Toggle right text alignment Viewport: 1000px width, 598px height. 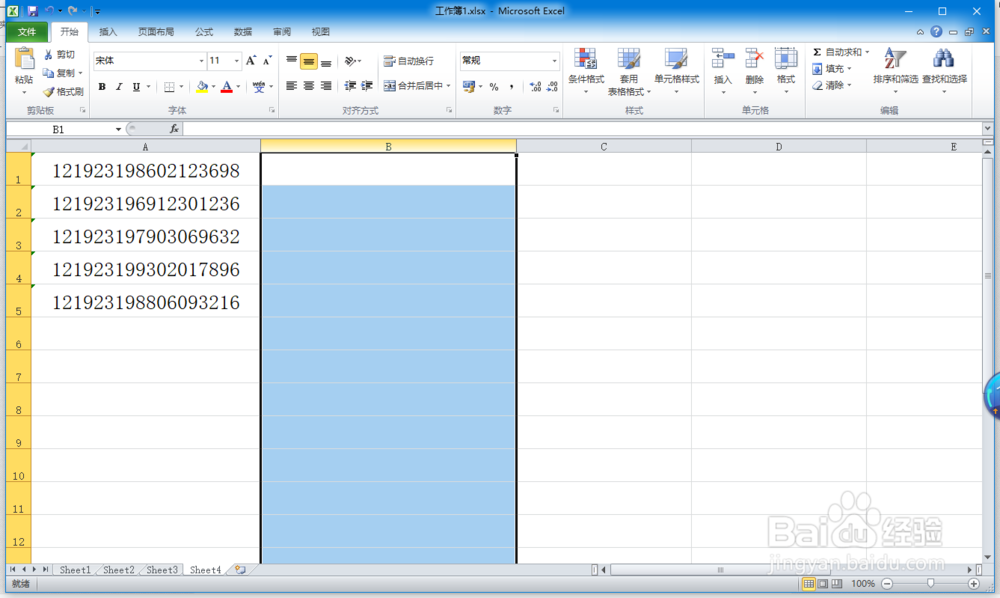(326, 85)
